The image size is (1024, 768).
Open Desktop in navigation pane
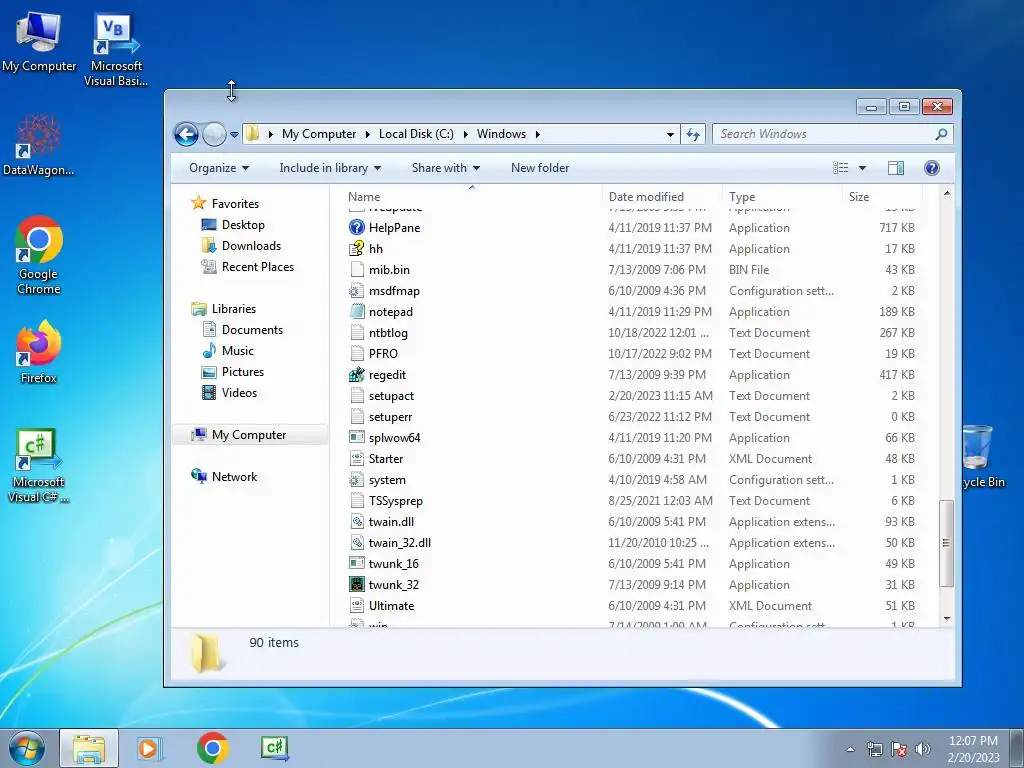coord(243,225)
